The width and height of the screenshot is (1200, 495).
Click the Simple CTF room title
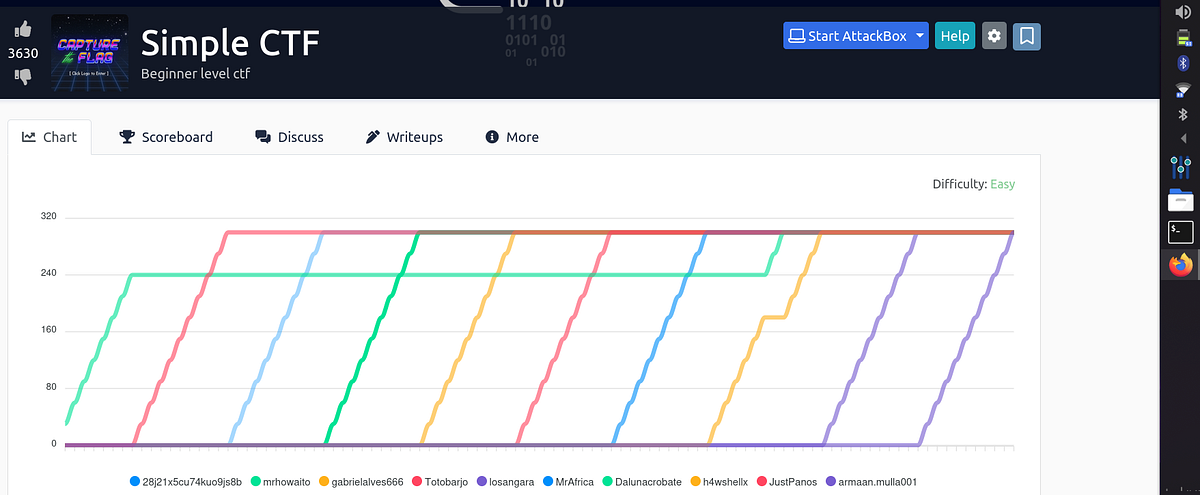tap(230, 42)
